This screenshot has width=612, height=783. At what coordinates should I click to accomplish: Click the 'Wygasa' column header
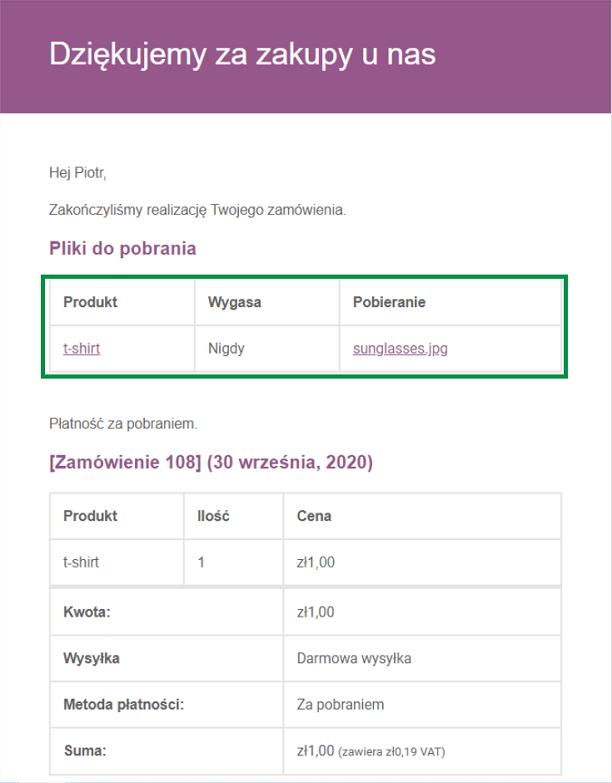[235, 302]
